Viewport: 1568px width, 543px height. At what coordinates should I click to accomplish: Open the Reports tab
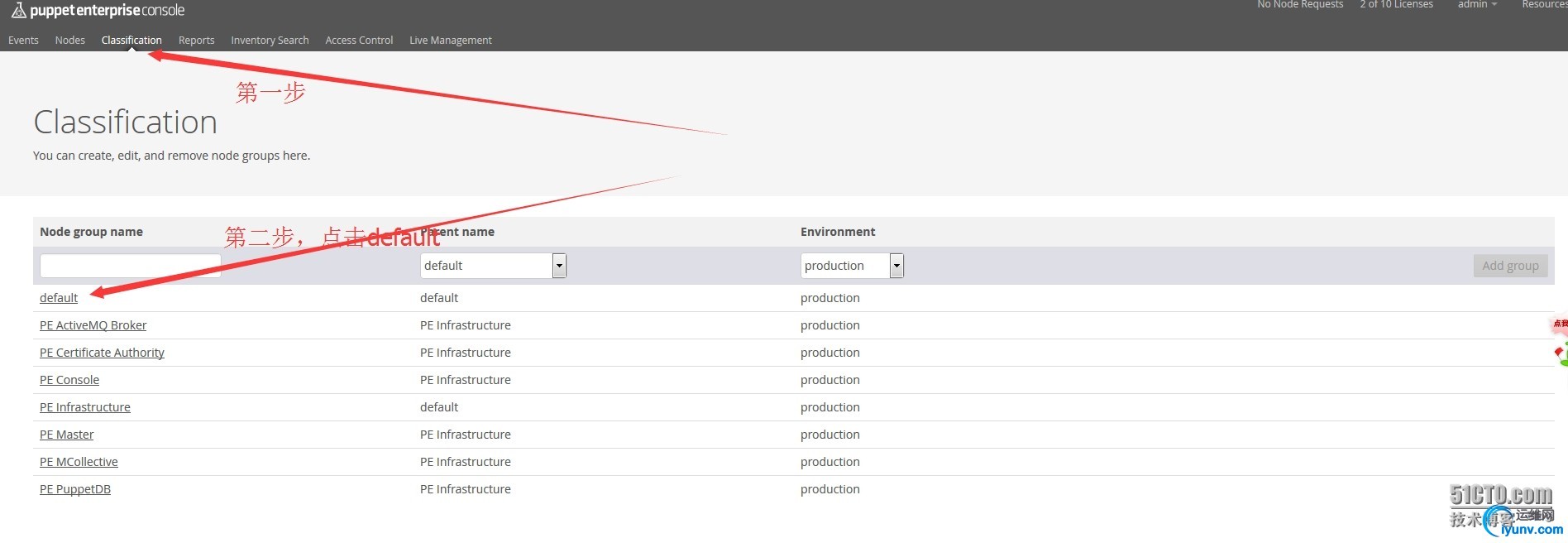197,40
